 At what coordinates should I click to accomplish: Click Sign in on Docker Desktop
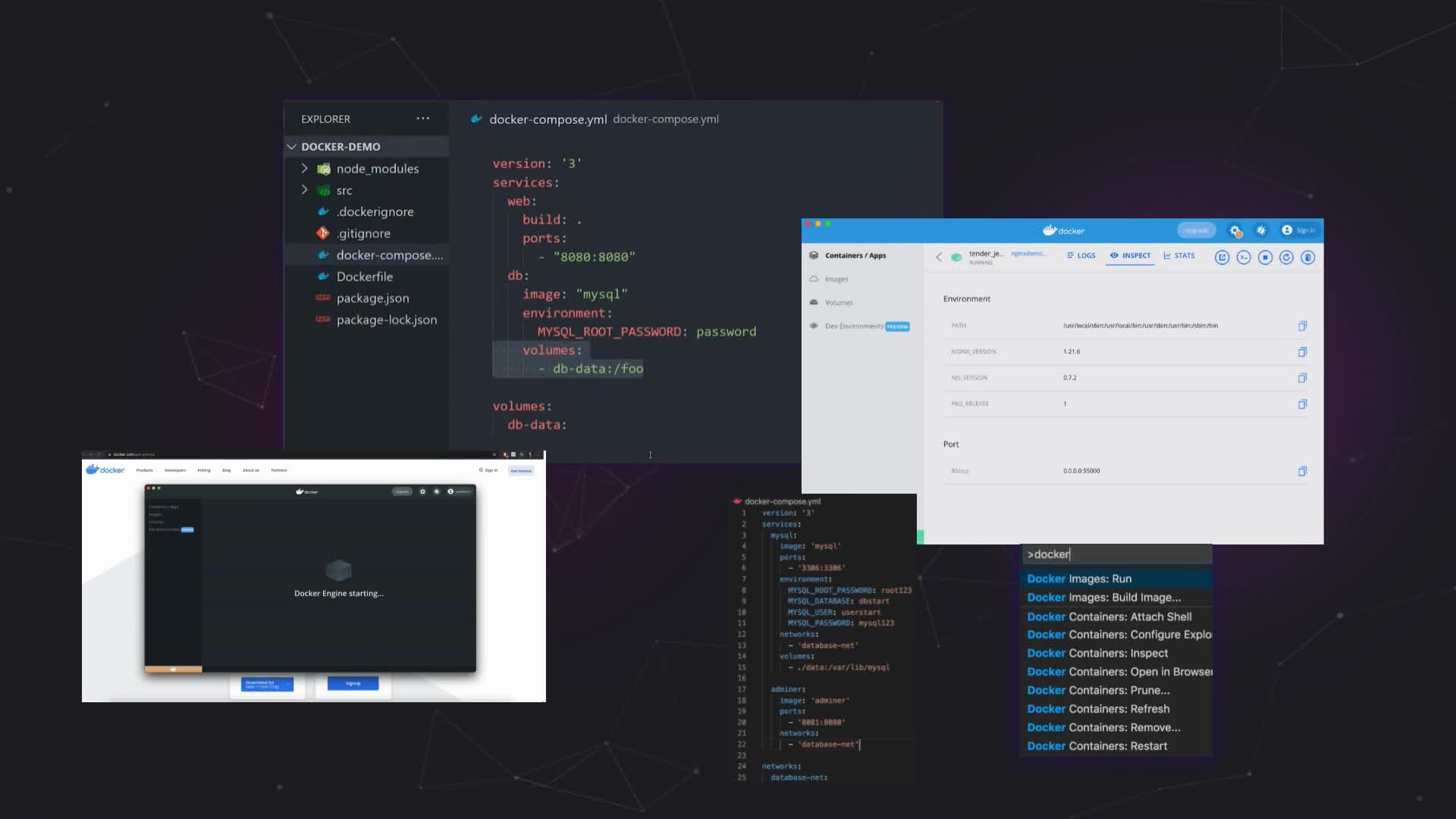1298,231
